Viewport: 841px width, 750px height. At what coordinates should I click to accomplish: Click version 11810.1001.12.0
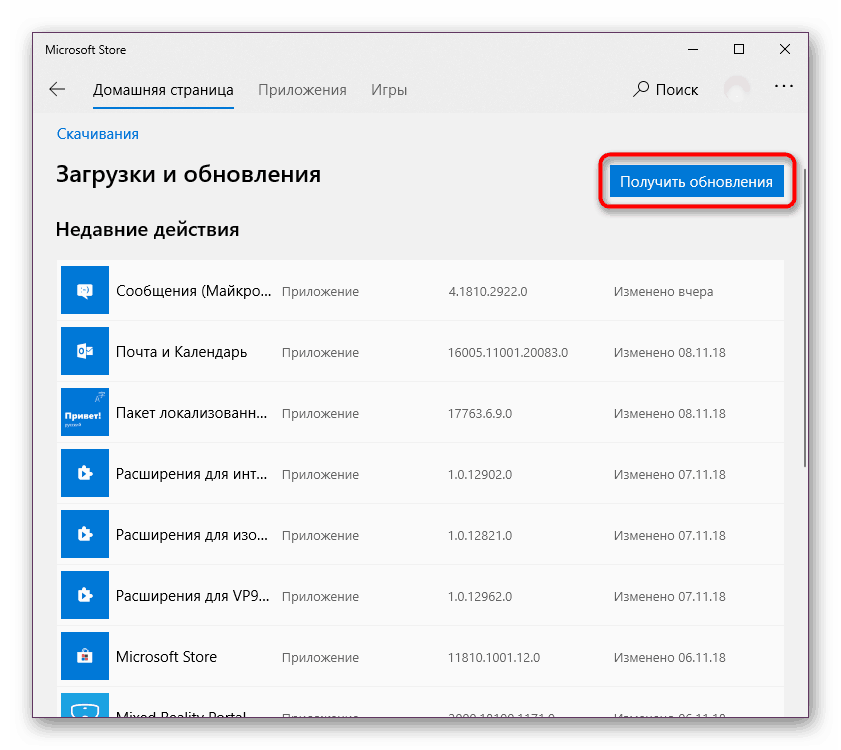tap(494, 658)
